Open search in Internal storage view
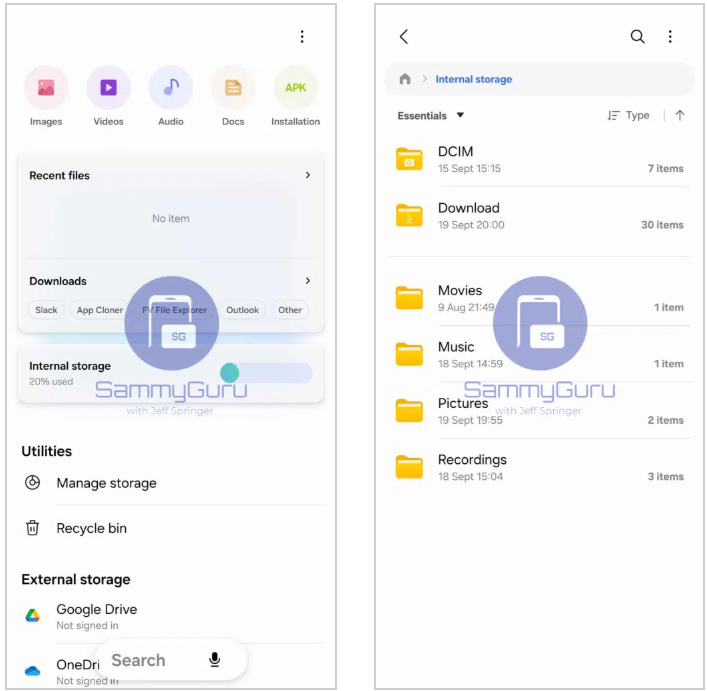The height and width of the screenshot is (691, 707). point(637,37)
